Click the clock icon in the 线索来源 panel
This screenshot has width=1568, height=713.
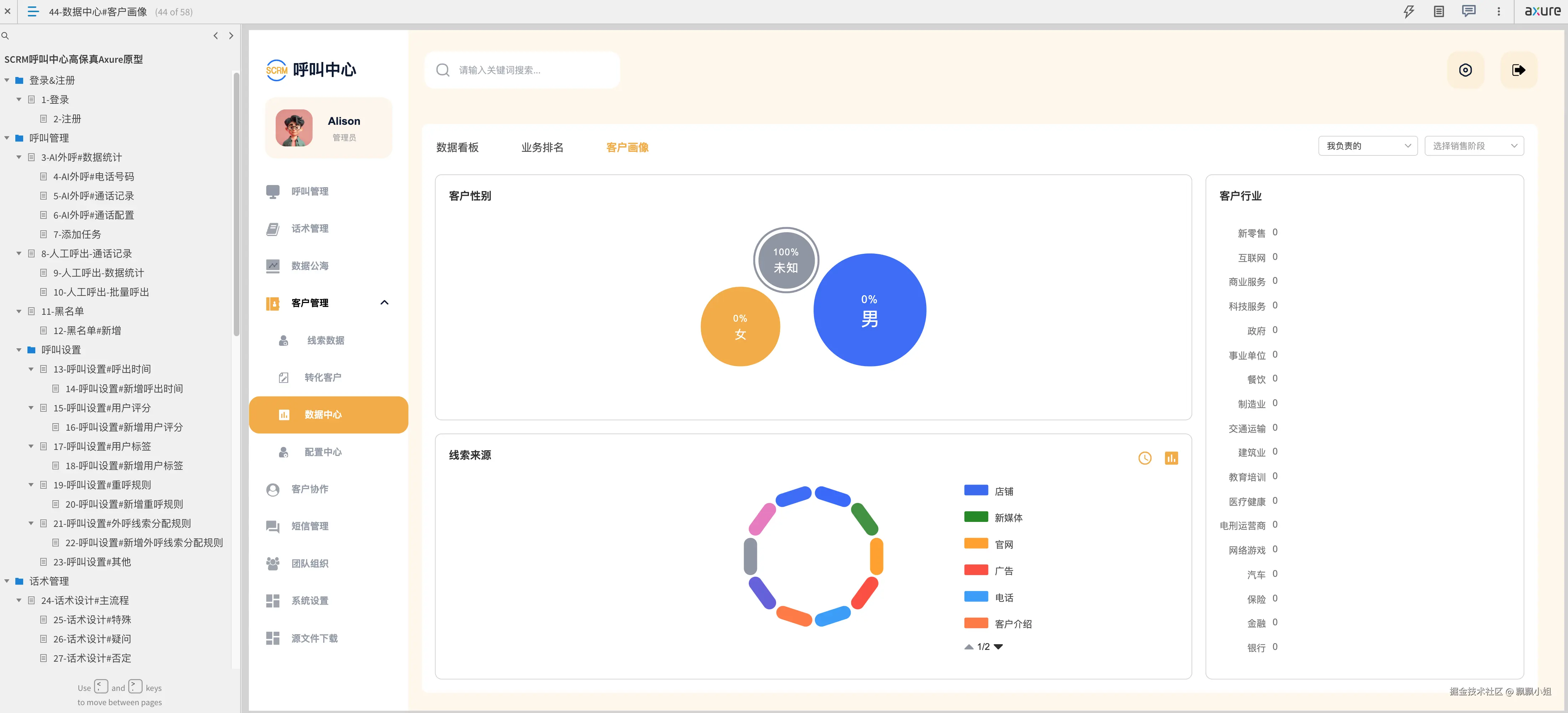(x=1144, y=458)
